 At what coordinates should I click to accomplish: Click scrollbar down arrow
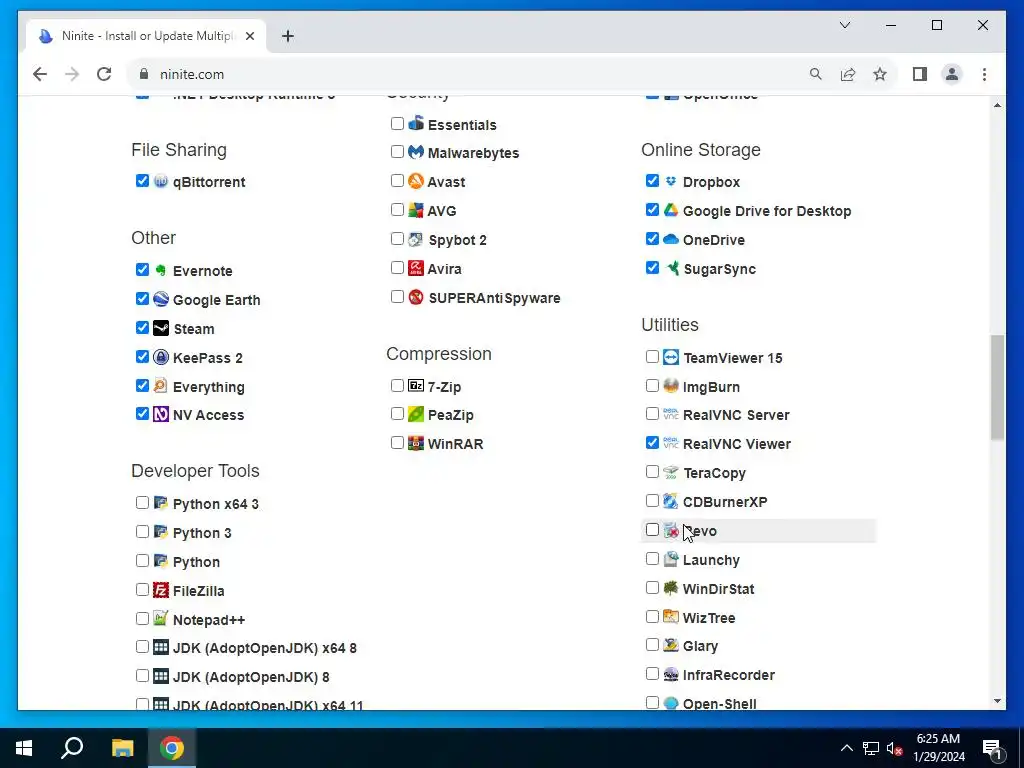click(997, 701)
